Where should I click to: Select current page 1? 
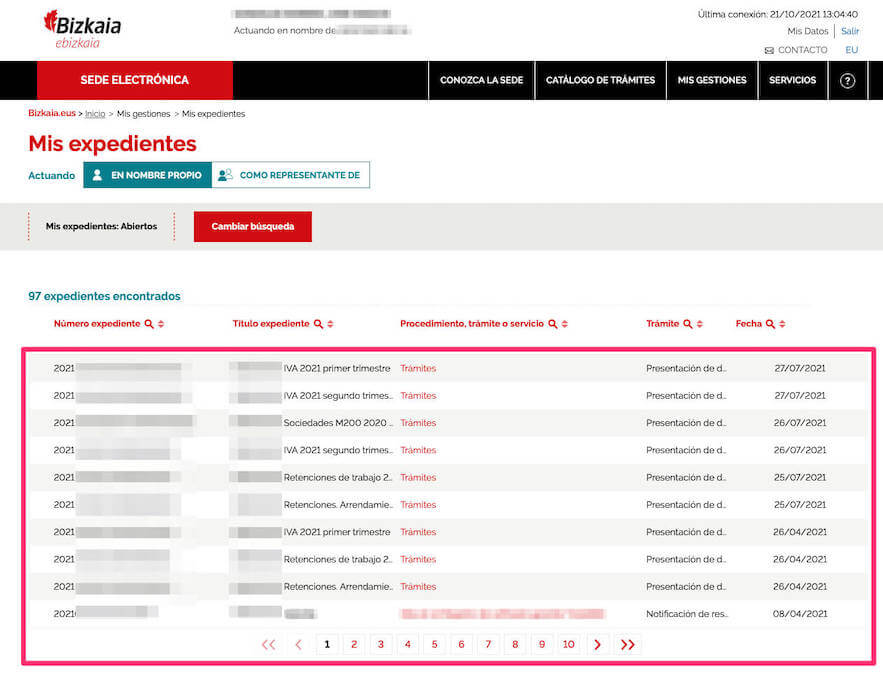(x=327, y=644)
